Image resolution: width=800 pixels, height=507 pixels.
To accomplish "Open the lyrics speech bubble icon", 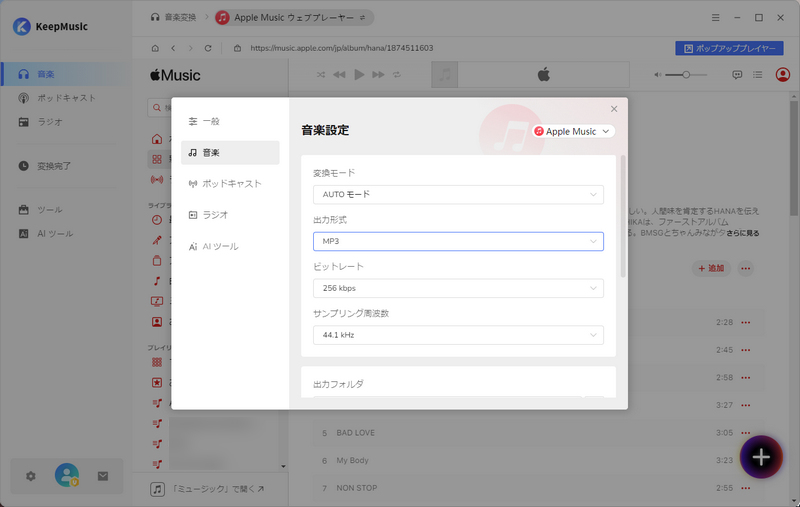I will [x=737, y=75].
